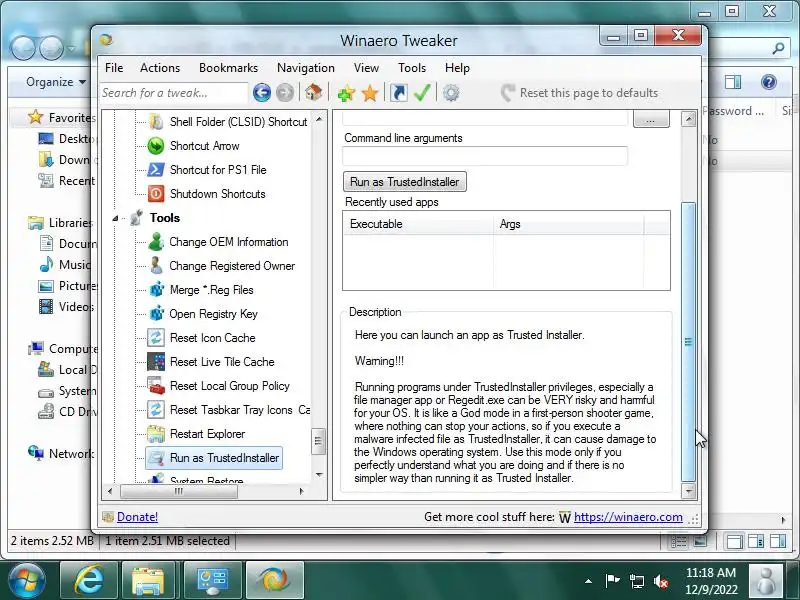Click the Windows Start orb
Image resolution: width=800 pixels, height=600 pixels.
[x=27, y=581]
